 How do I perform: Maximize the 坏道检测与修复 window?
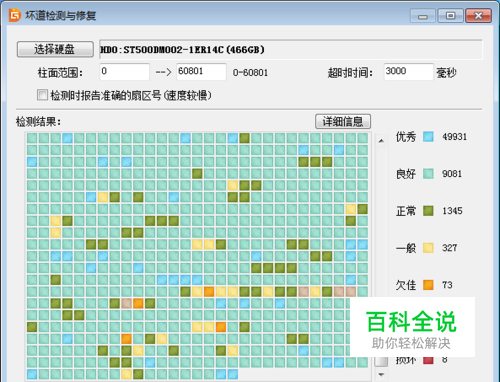450,16
